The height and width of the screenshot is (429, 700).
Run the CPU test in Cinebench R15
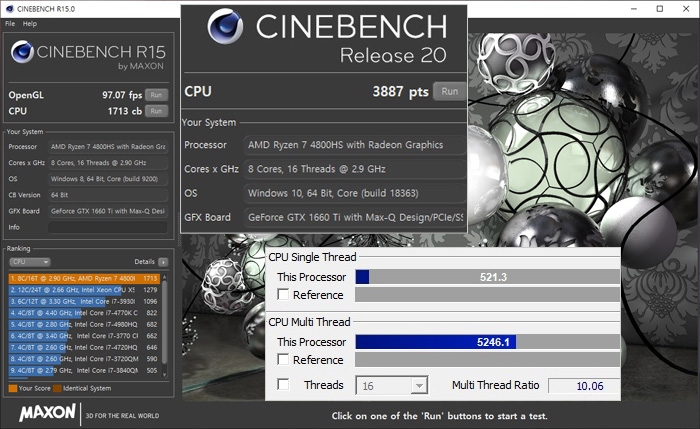[156, 111]
